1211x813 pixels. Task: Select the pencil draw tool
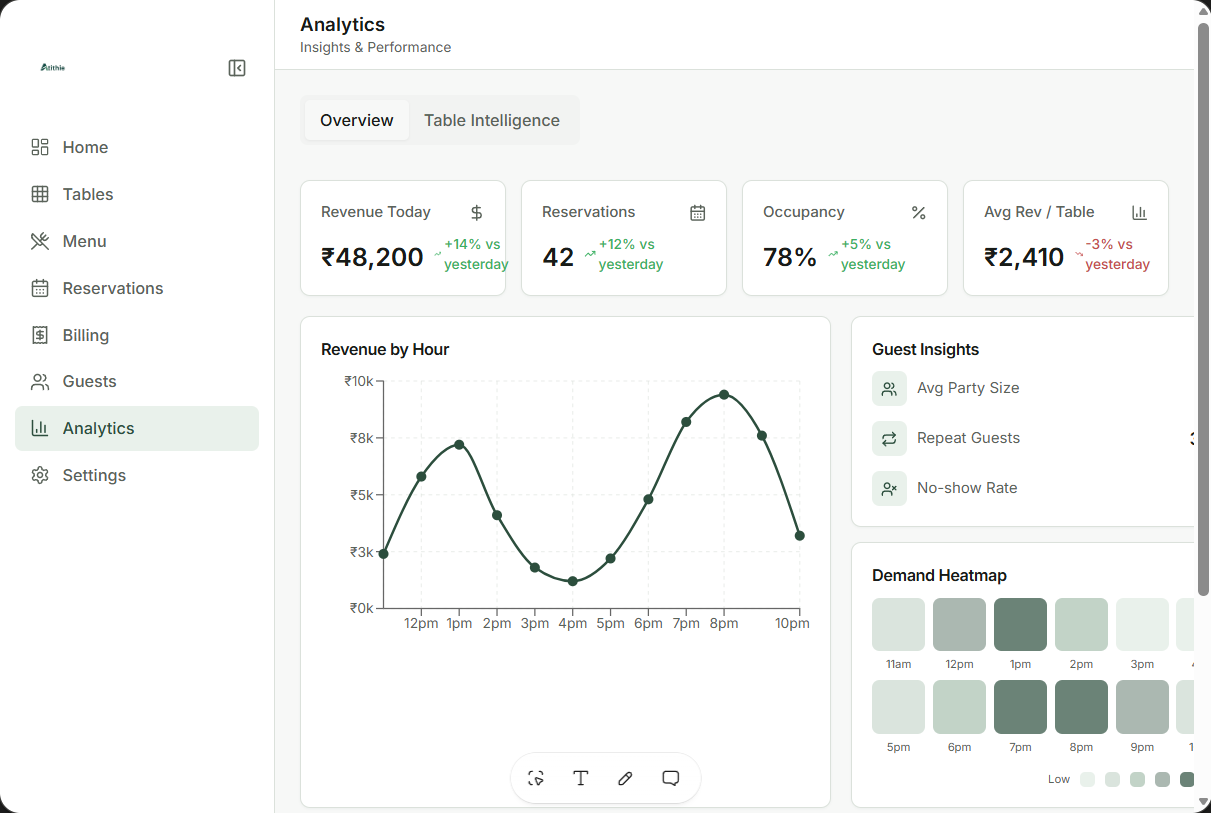coord(625,778)
